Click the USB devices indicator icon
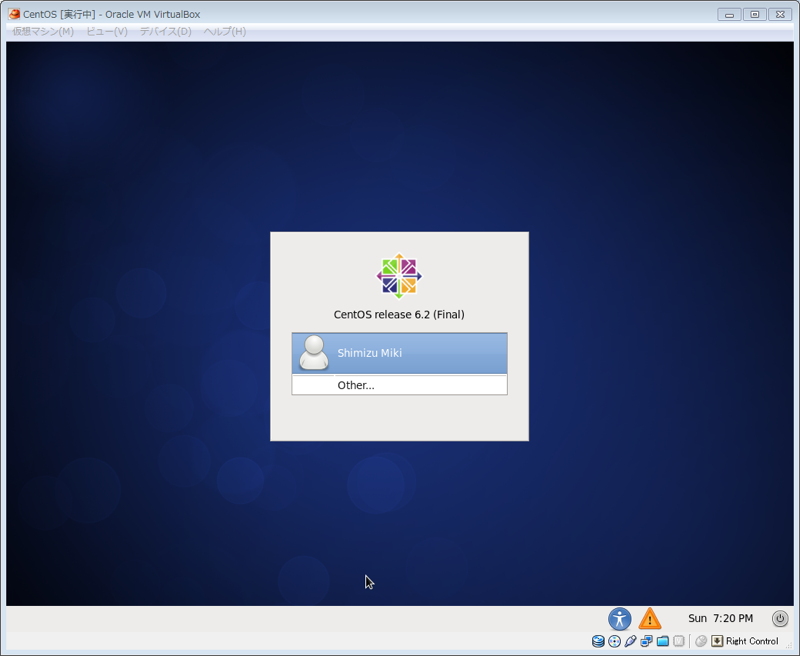 (x=630, y=641)
